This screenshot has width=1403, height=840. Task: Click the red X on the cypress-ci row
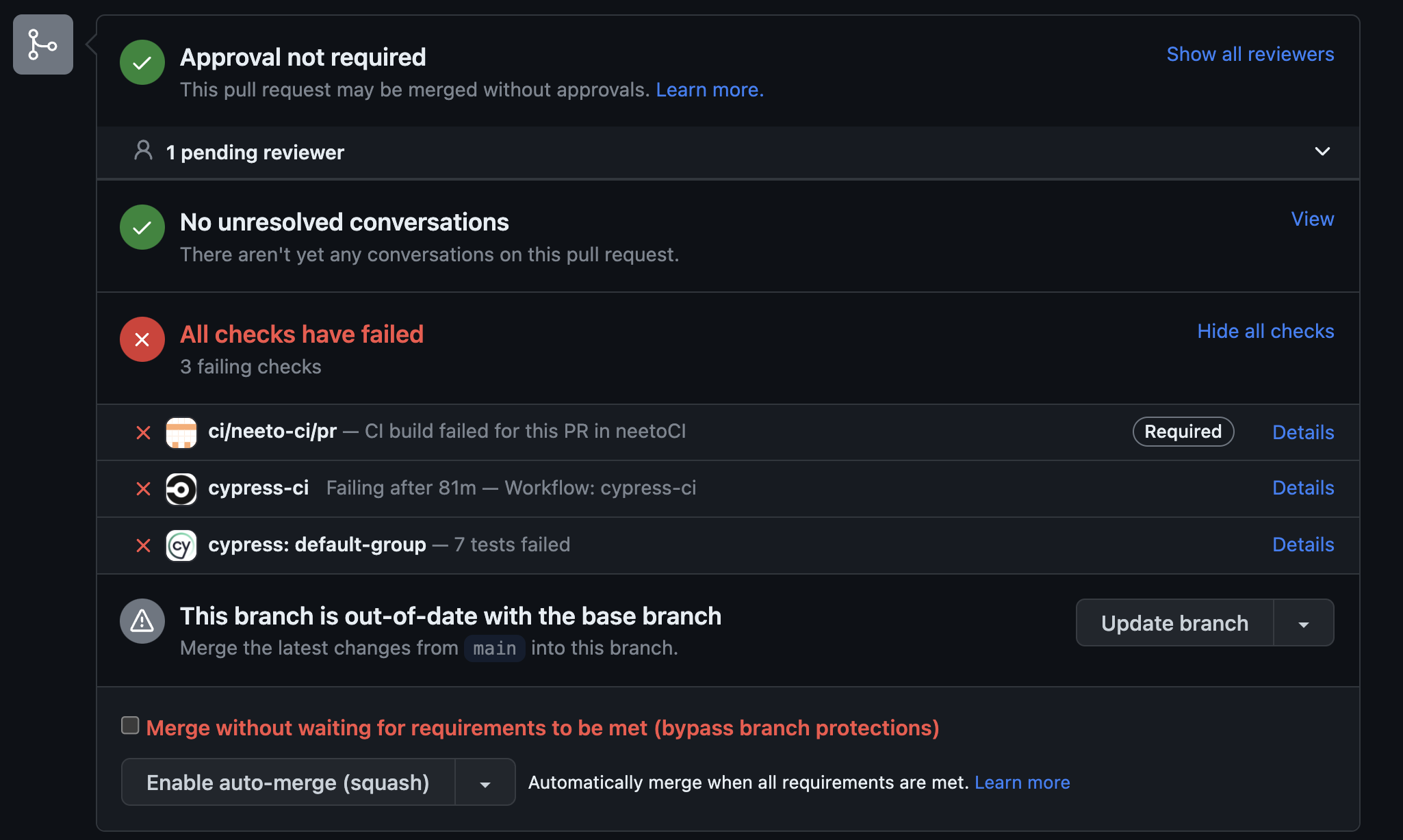143,488
